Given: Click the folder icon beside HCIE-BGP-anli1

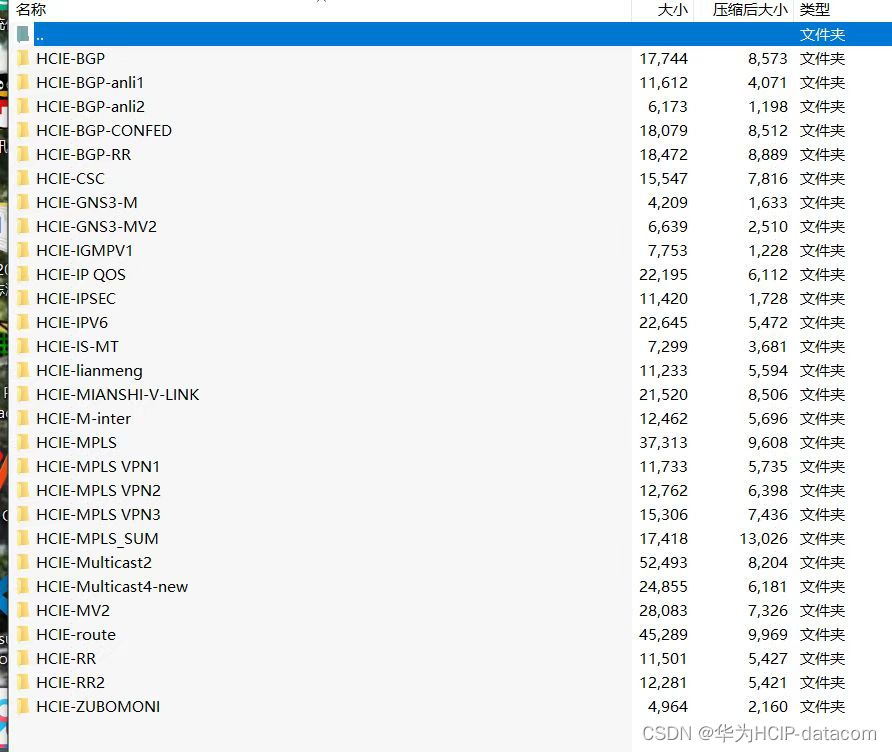Looking at the screenshot, I should point(23,82).
